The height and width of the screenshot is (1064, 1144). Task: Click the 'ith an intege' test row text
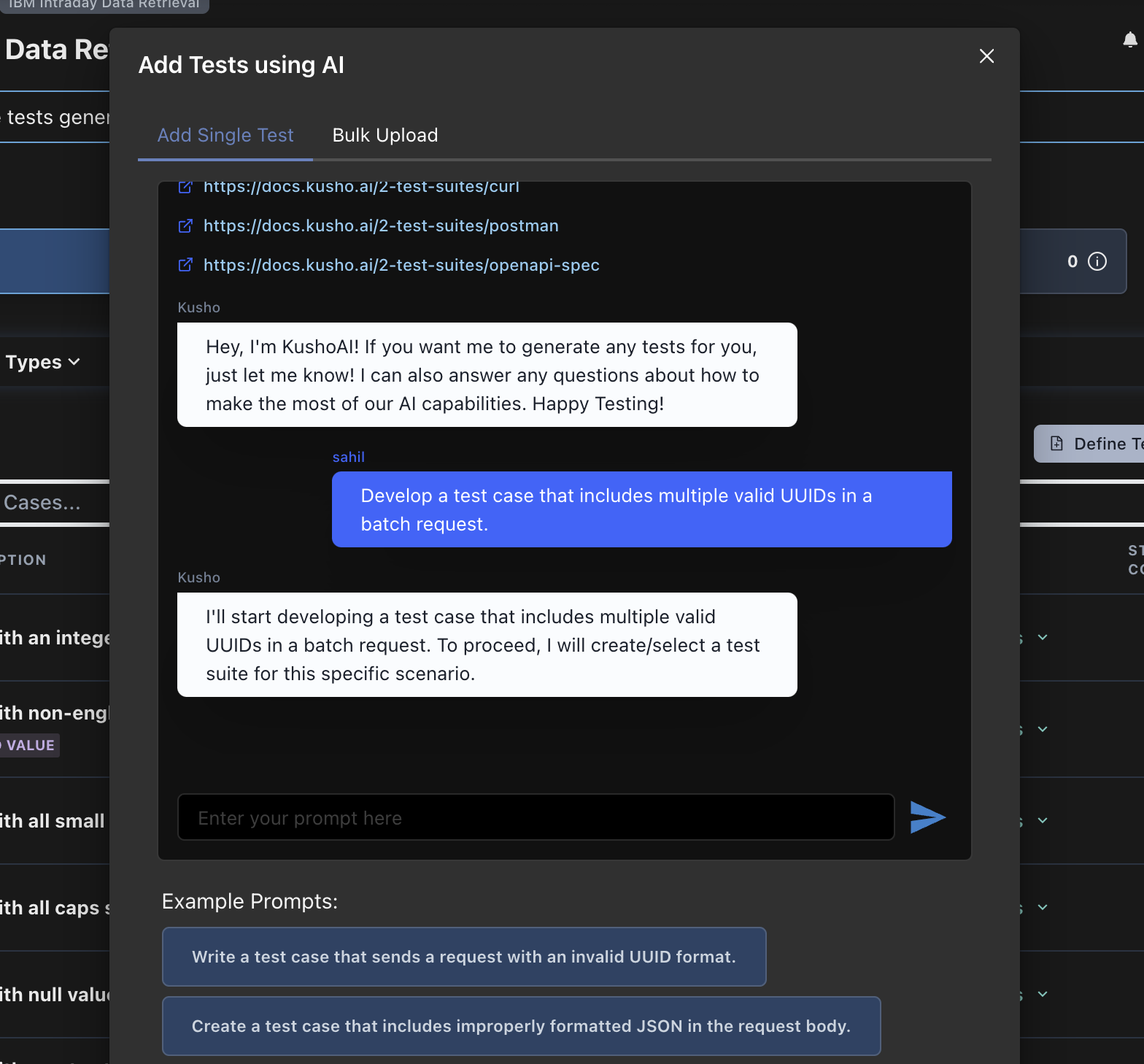55,638
